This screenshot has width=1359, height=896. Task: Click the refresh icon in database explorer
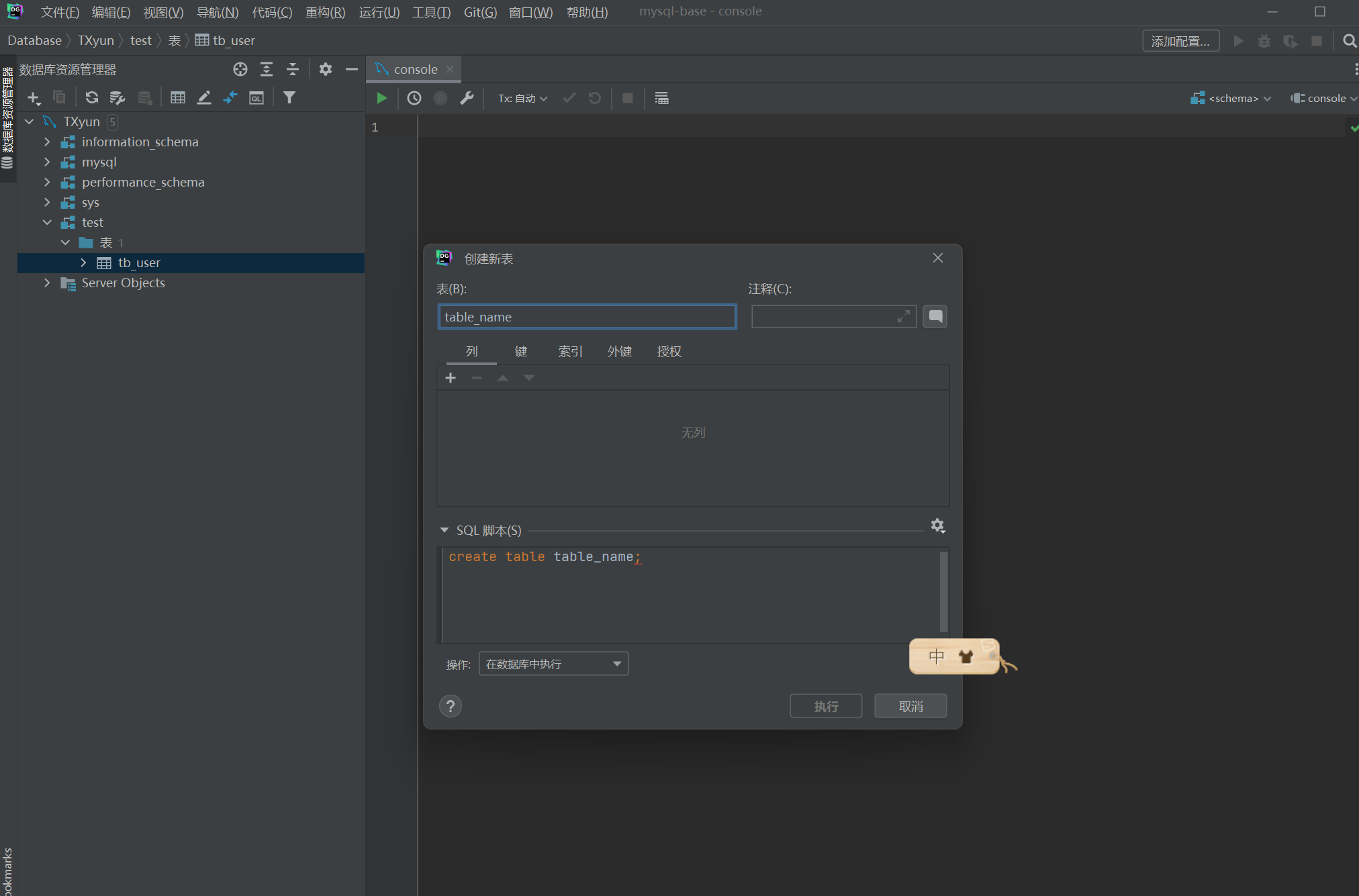92,98
